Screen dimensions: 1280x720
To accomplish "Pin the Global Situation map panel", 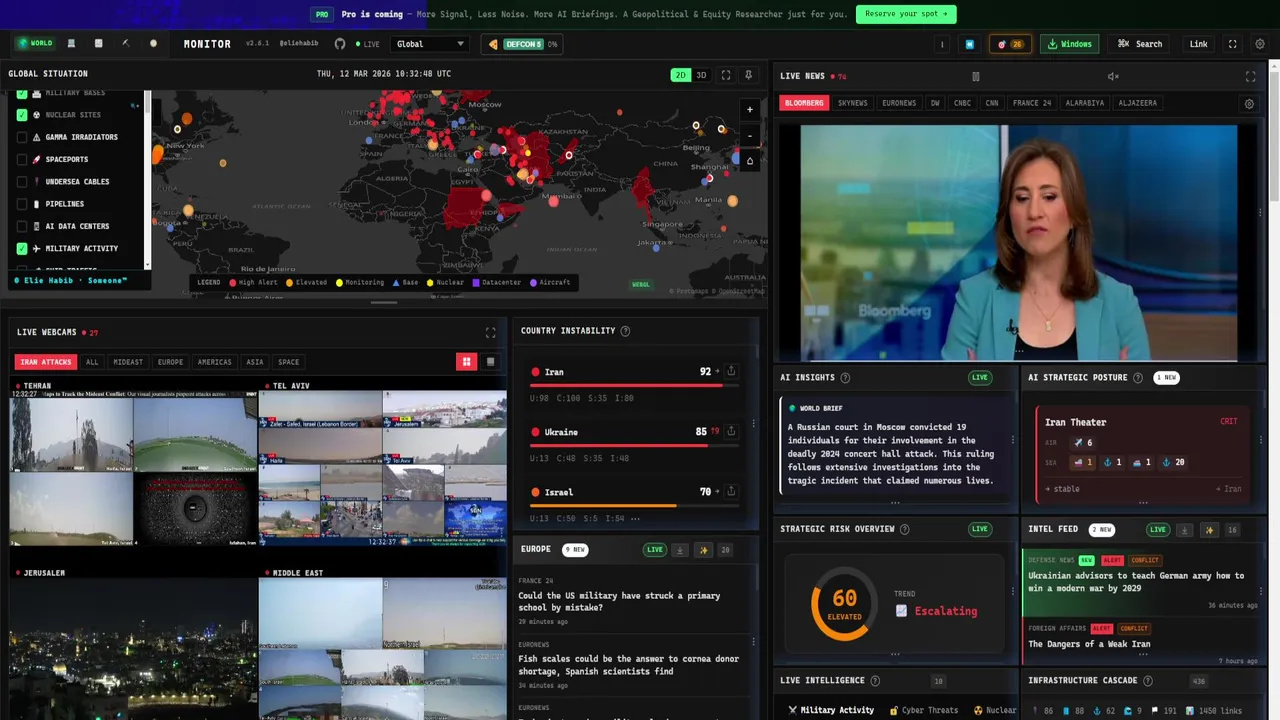I will click(749, 75).
